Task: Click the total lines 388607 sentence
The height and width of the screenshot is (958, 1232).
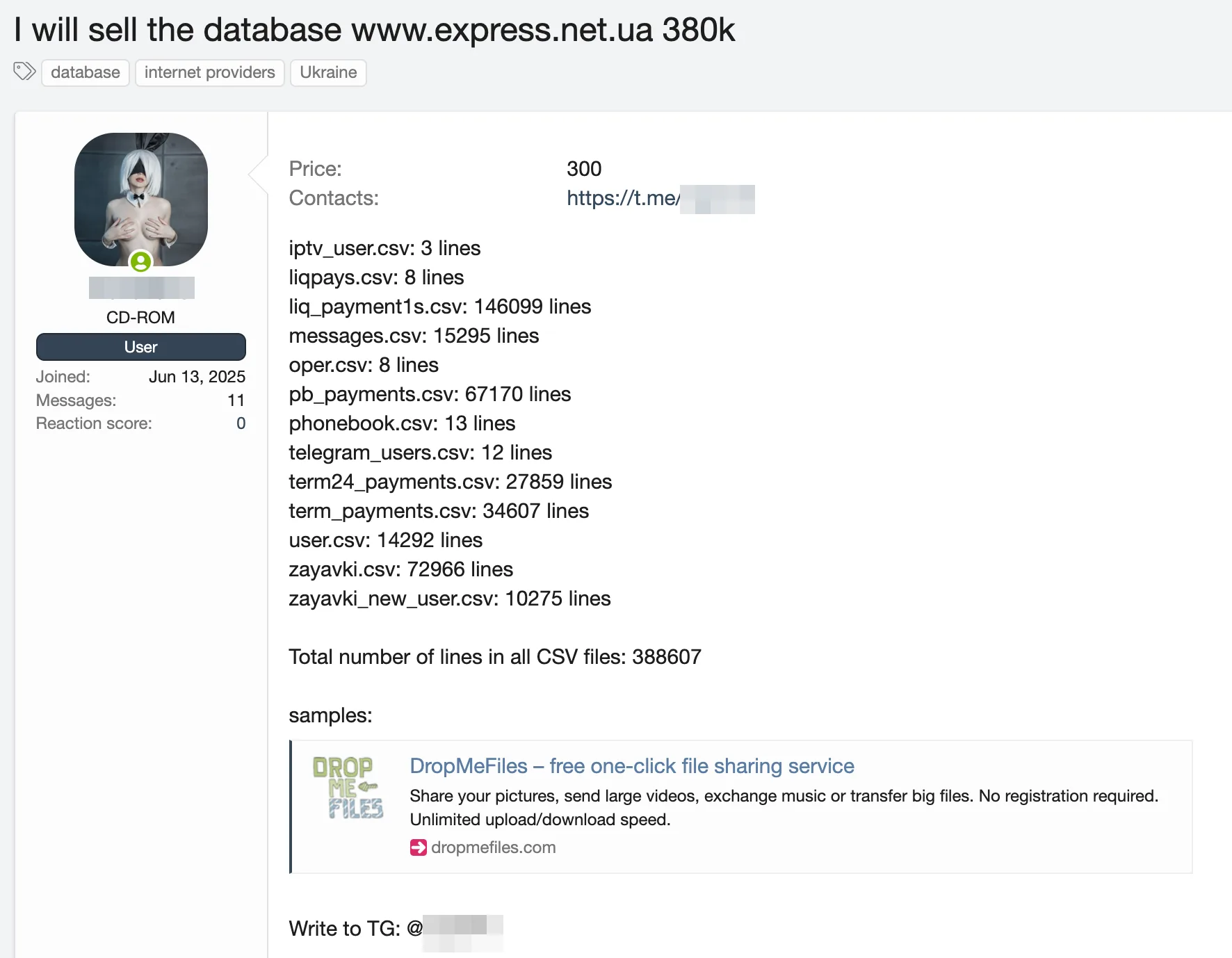Action: pos(495,657)
